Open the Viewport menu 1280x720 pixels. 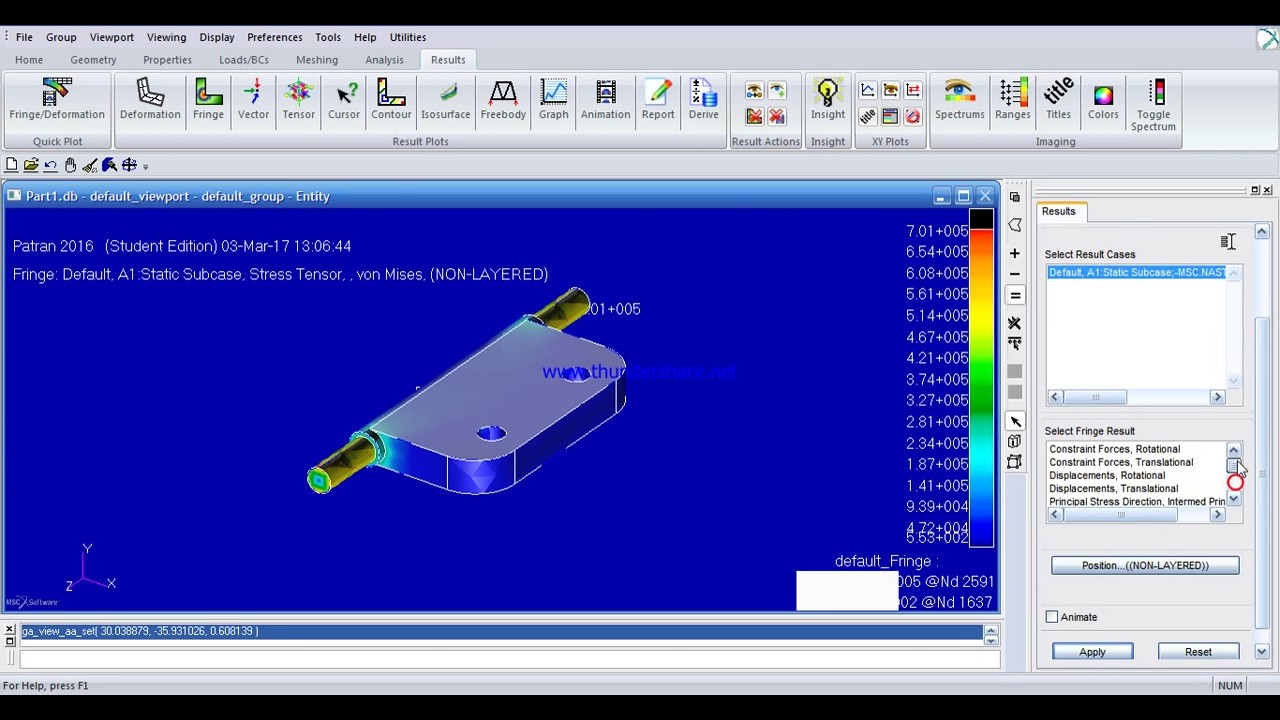coord(112,37)
